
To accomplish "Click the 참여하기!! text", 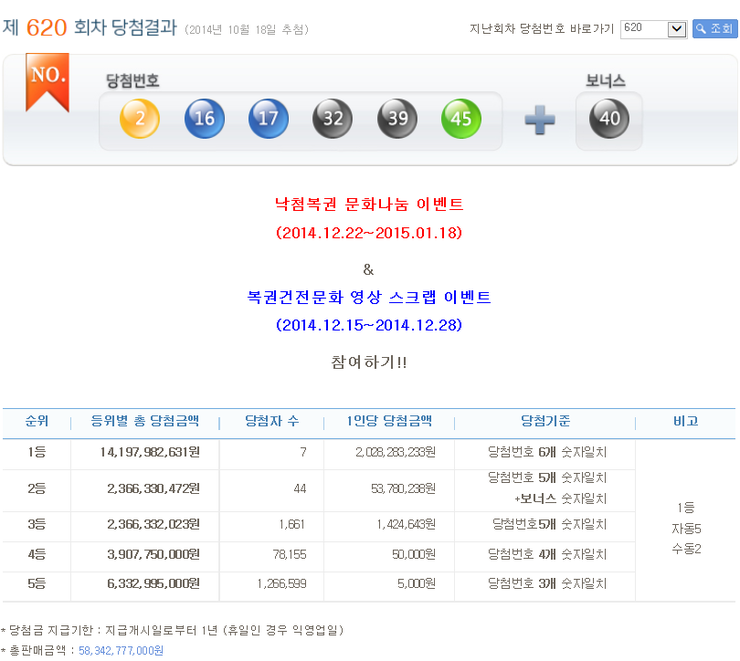I will tap(369, 362).
